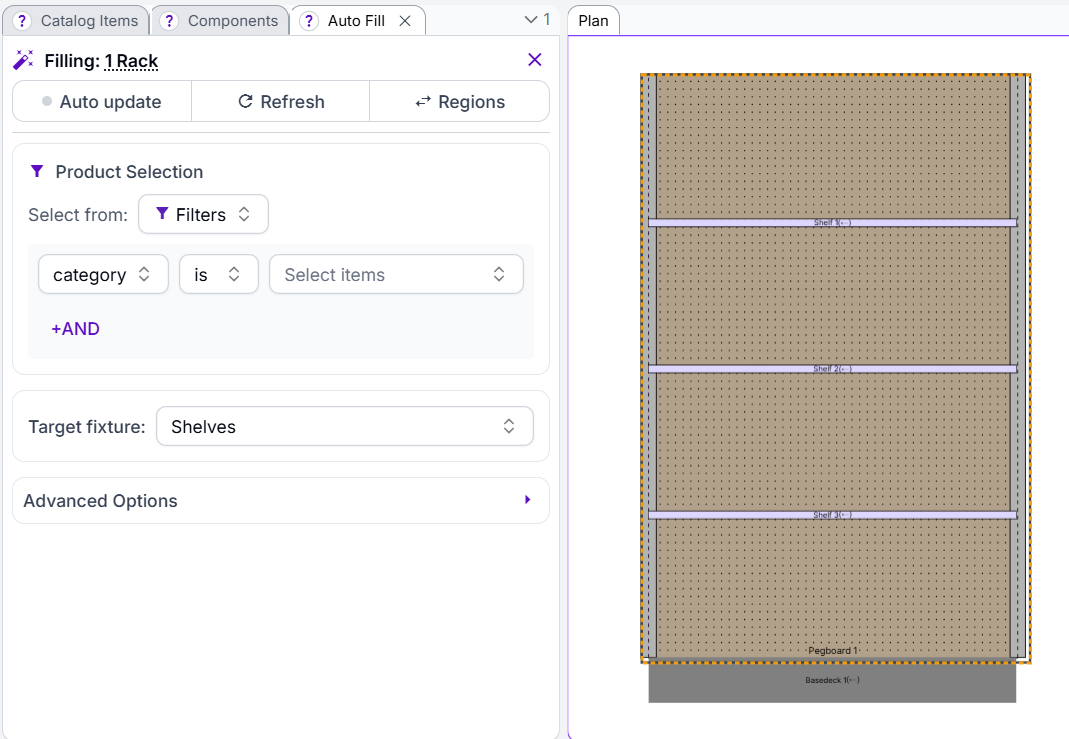Open the Select items dropdown
Screen dimensions: 1069x739
point(396,275)
